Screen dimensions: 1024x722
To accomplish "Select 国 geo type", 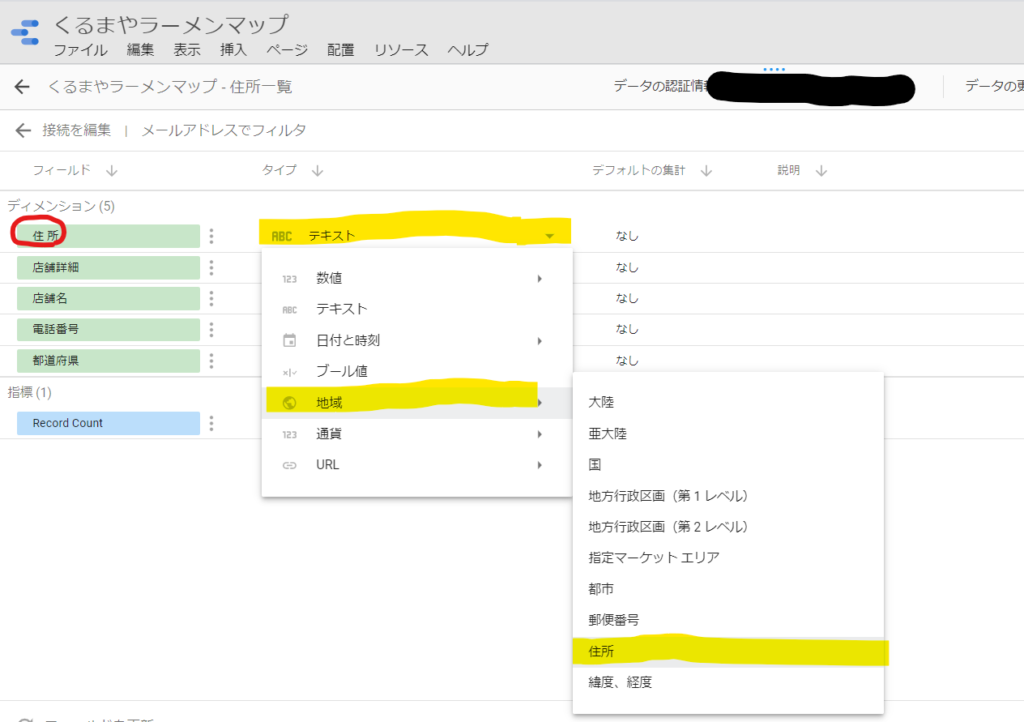I will pyautogui.click(x=728, y=465).
